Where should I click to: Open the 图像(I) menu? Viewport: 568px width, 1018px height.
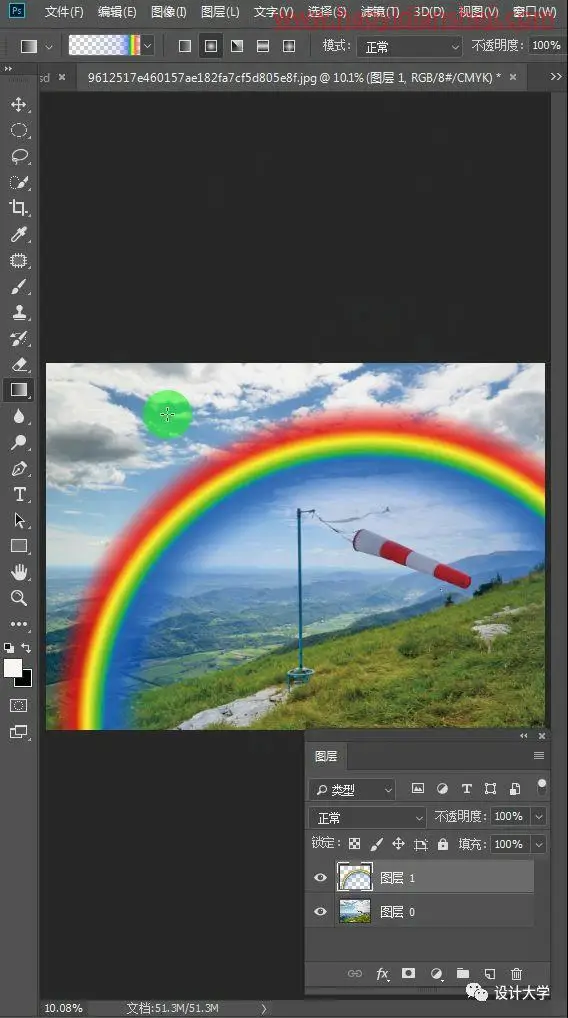(168, 12)
